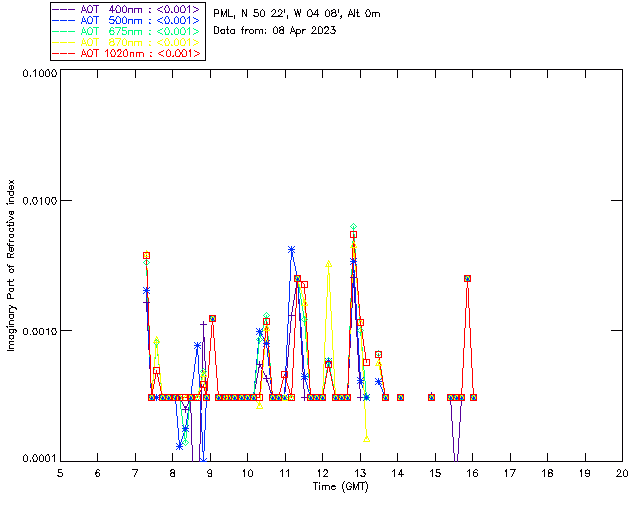Click the x-axis tick label 10
640x512 pixels.
tap(247, 473)
